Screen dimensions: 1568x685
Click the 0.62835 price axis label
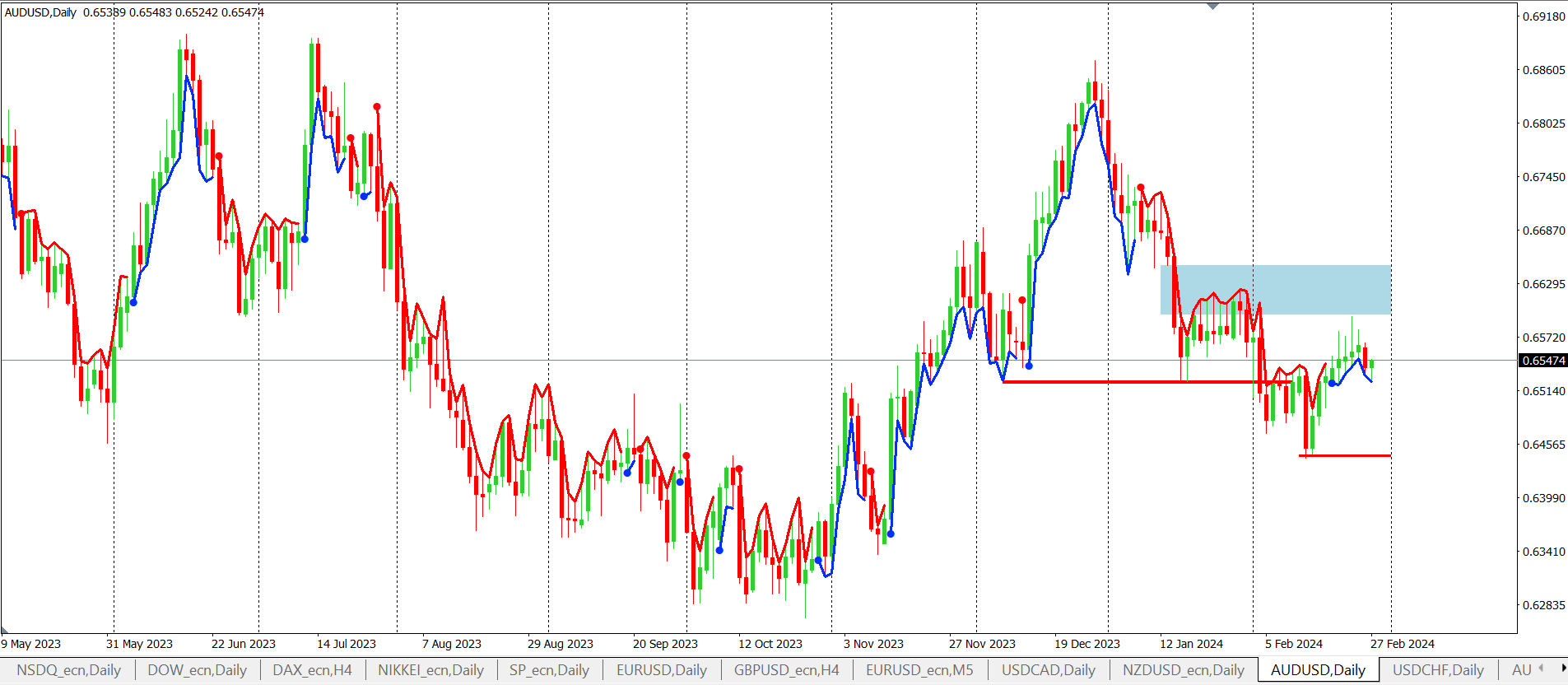(1544, 605)
